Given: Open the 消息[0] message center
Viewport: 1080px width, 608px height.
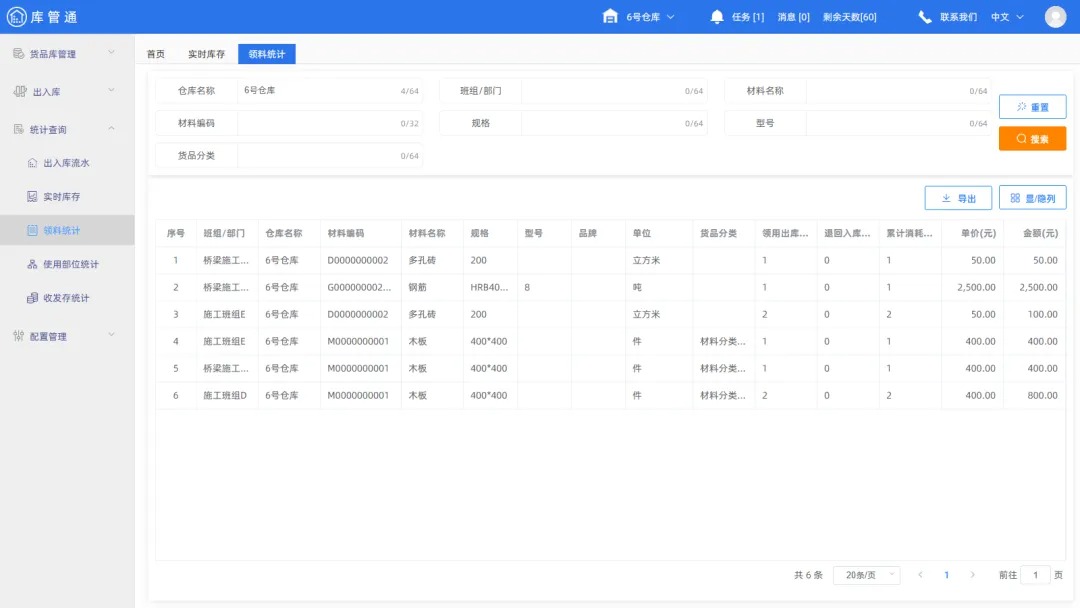Looking at the screenshot, I should click(794, 16).
